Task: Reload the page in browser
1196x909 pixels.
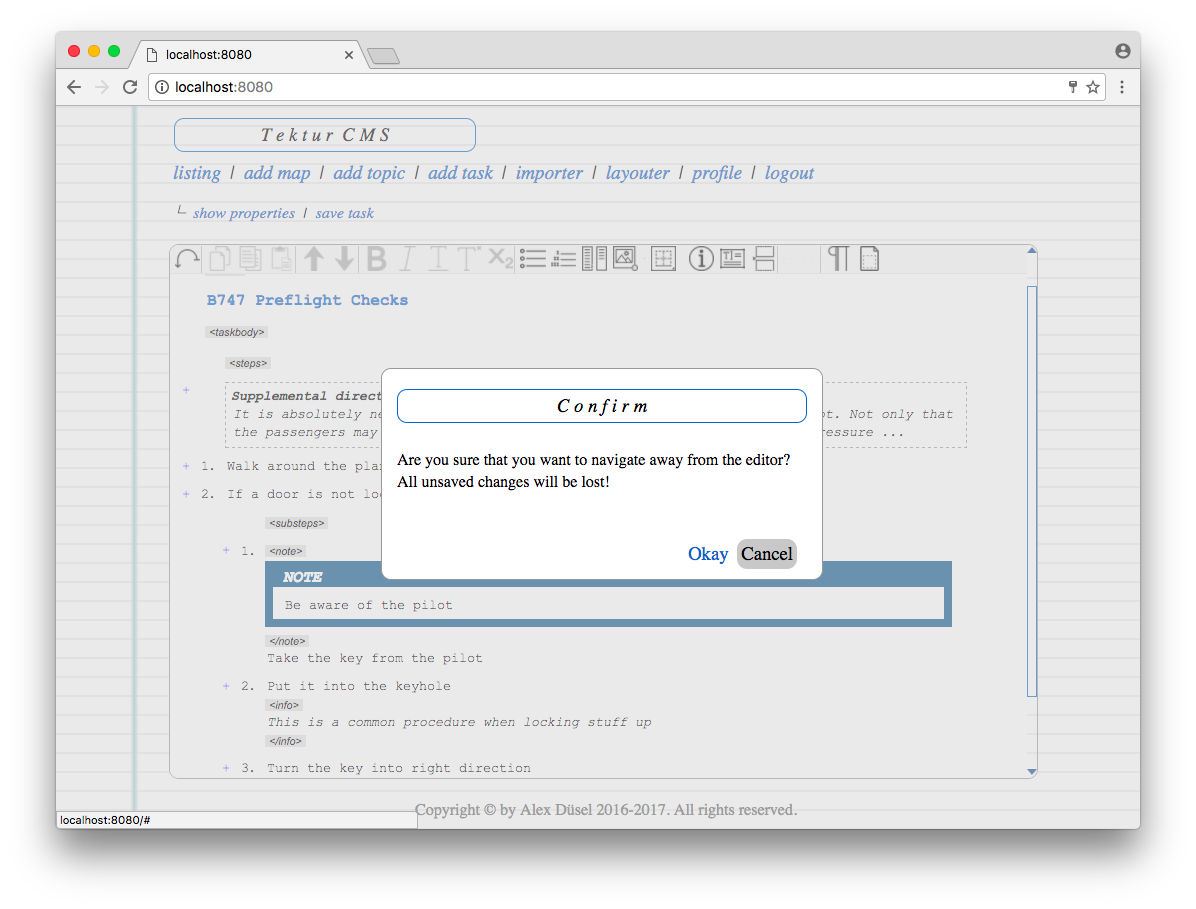Action: [x=130, y=87]
